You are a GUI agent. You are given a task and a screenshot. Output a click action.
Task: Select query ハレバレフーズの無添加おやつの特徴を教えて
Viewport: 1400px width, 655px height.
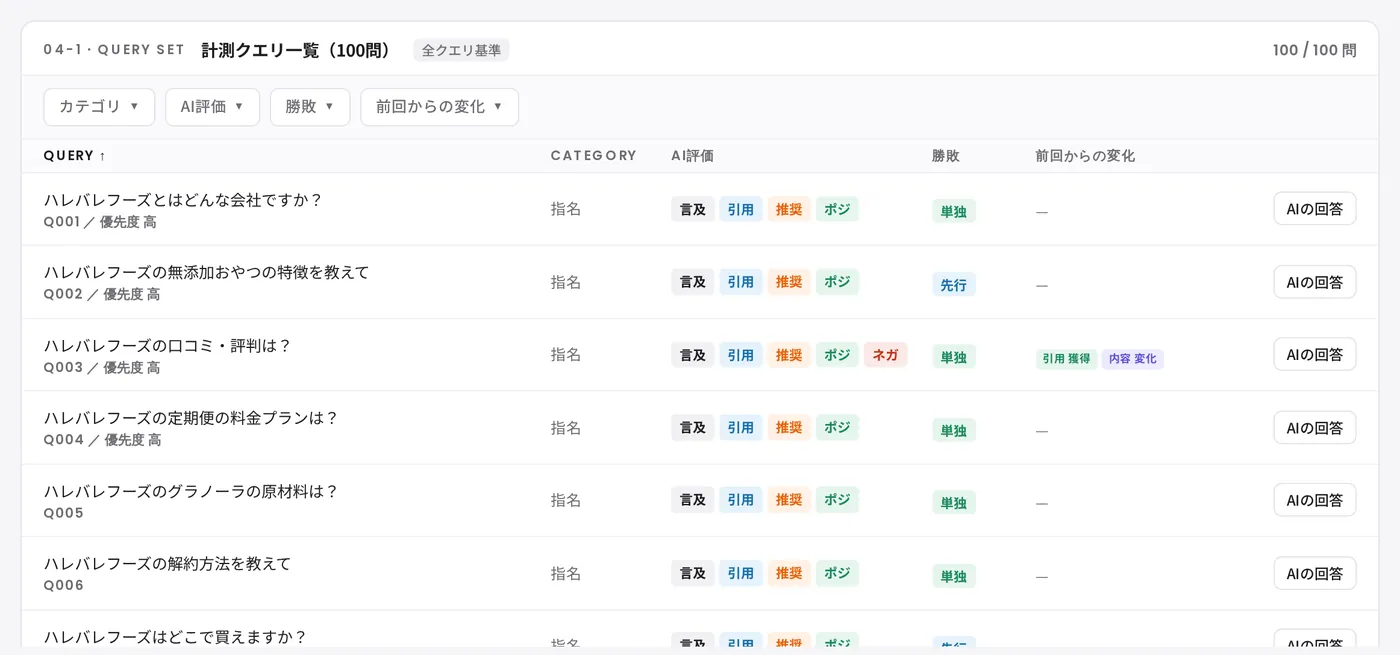(207, 273)
